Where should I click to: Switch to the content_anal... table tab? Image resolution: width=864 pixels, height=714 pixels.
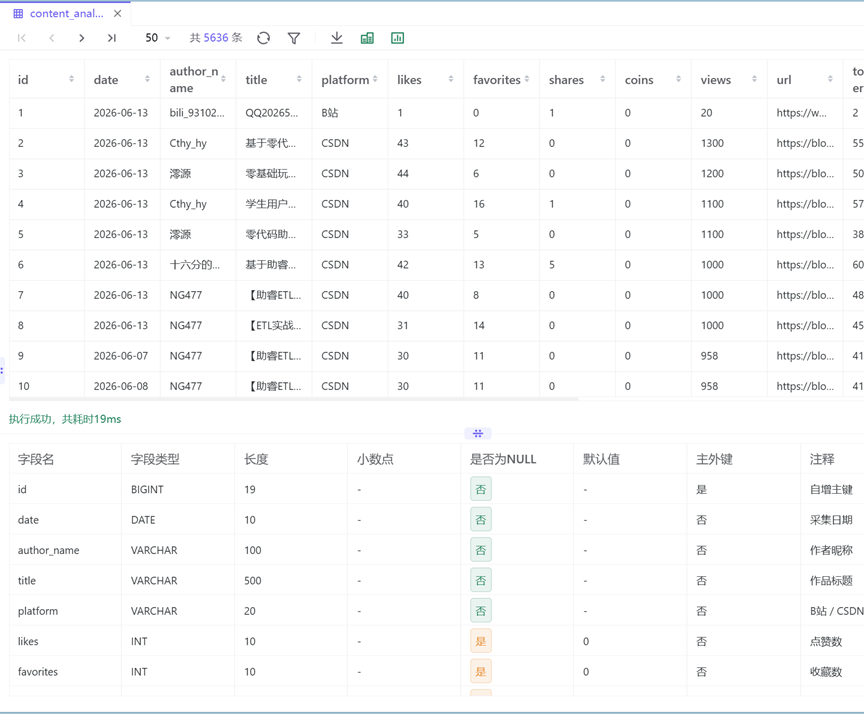(x=66, y=14)
